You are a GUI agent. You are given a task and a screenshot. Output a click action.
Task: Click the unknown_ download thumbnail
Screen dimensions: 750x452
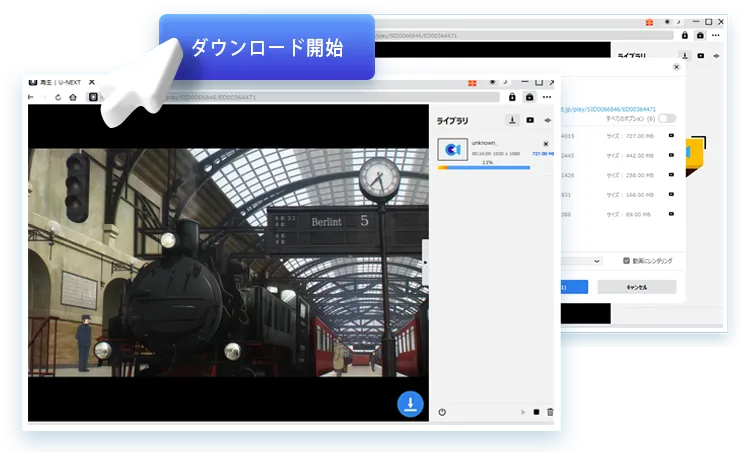(452, 150)
